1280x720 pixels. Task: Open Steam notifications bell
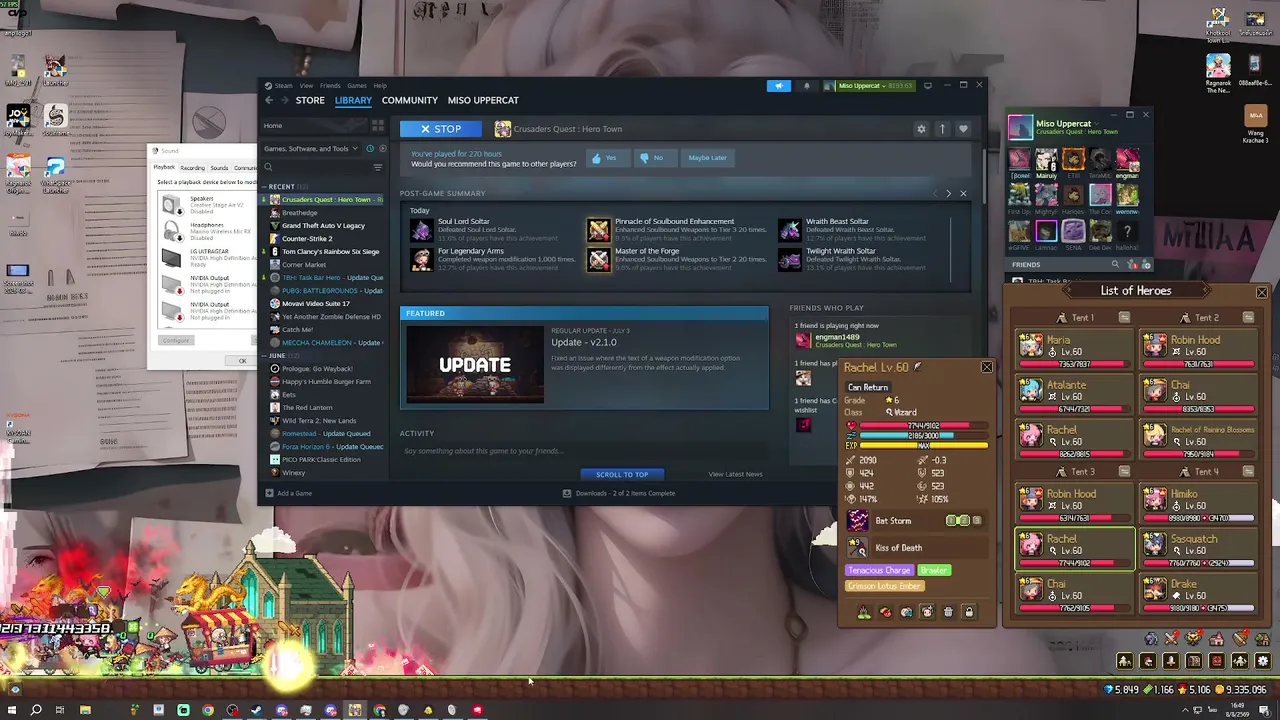[807, 86]
